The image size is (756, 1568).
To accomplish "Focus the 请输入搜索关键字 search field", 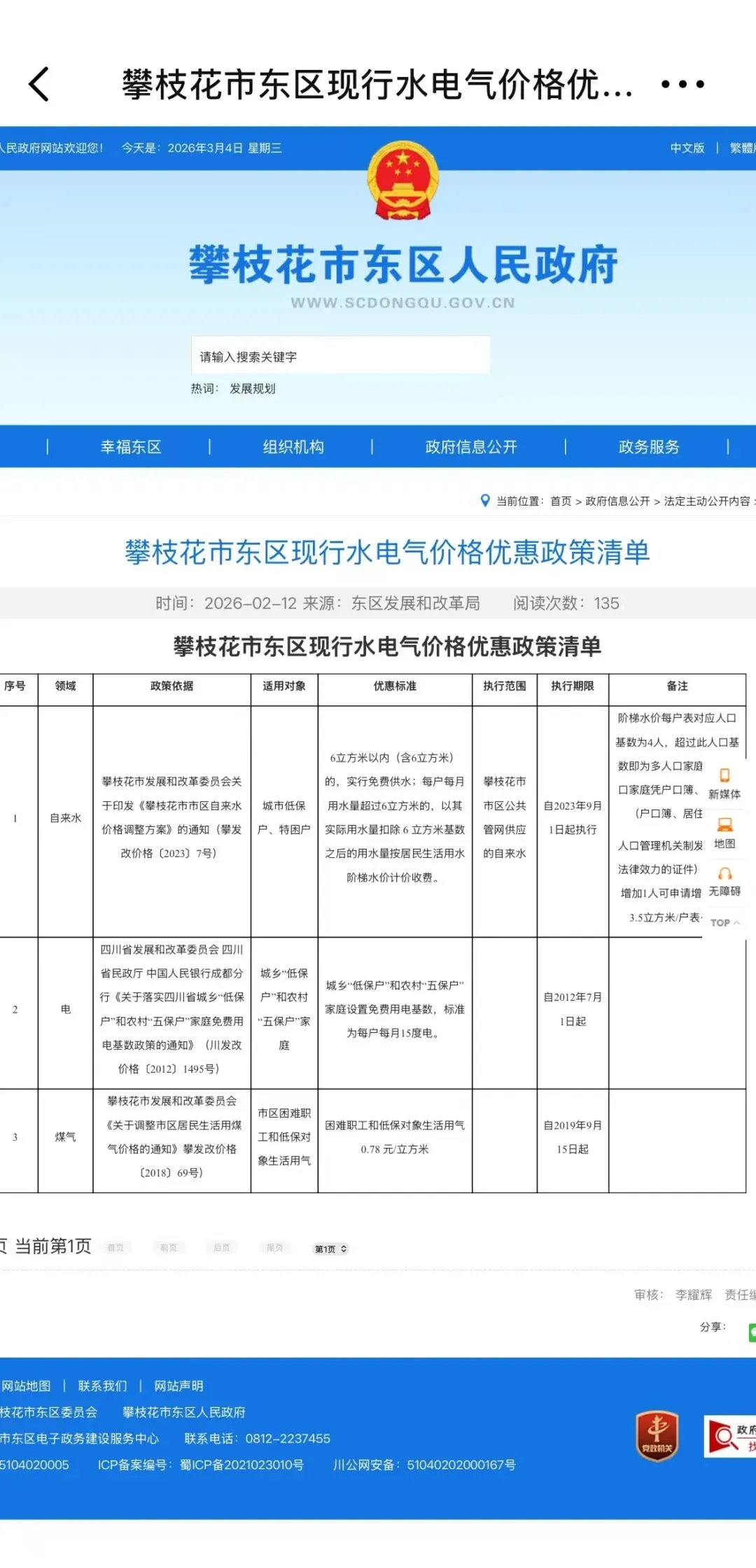I will click(x=340, y=356).
